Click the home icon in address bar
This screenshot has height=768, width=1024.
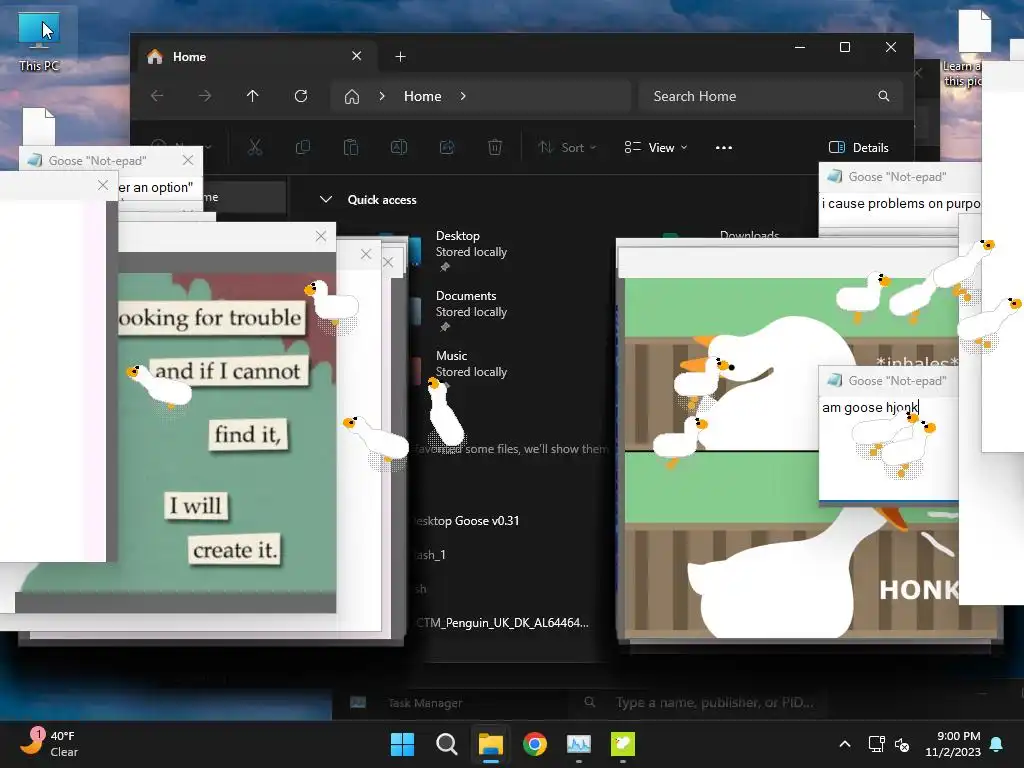[352, 97]
